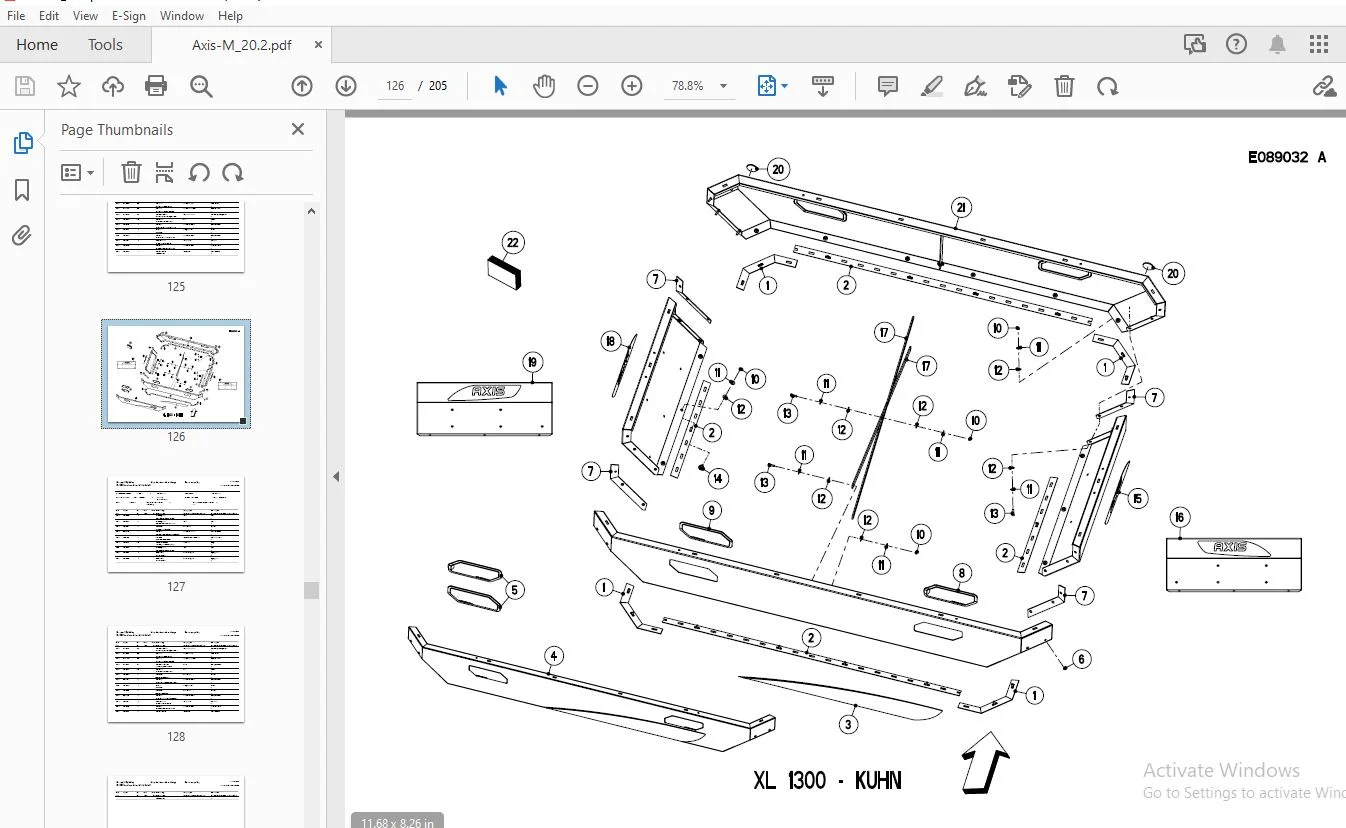Viewport: 1346px width, 828px height.
Task: Click the '11.68 x 8.26 in' page size label
Action: coord(397,822)
